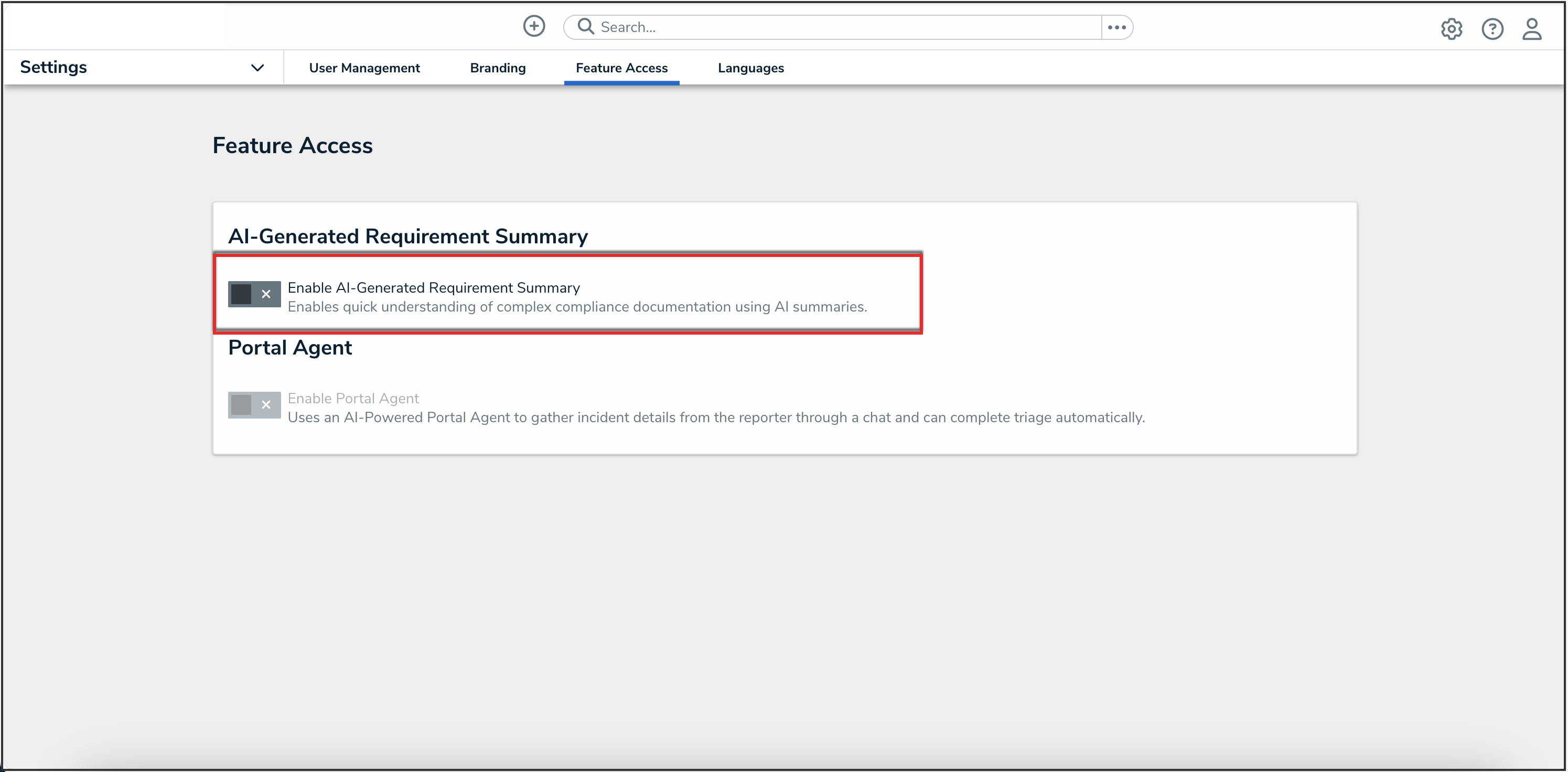Open the user profile icon
This screenshot has width=1568, height=772.
[x=1531, y=29]
